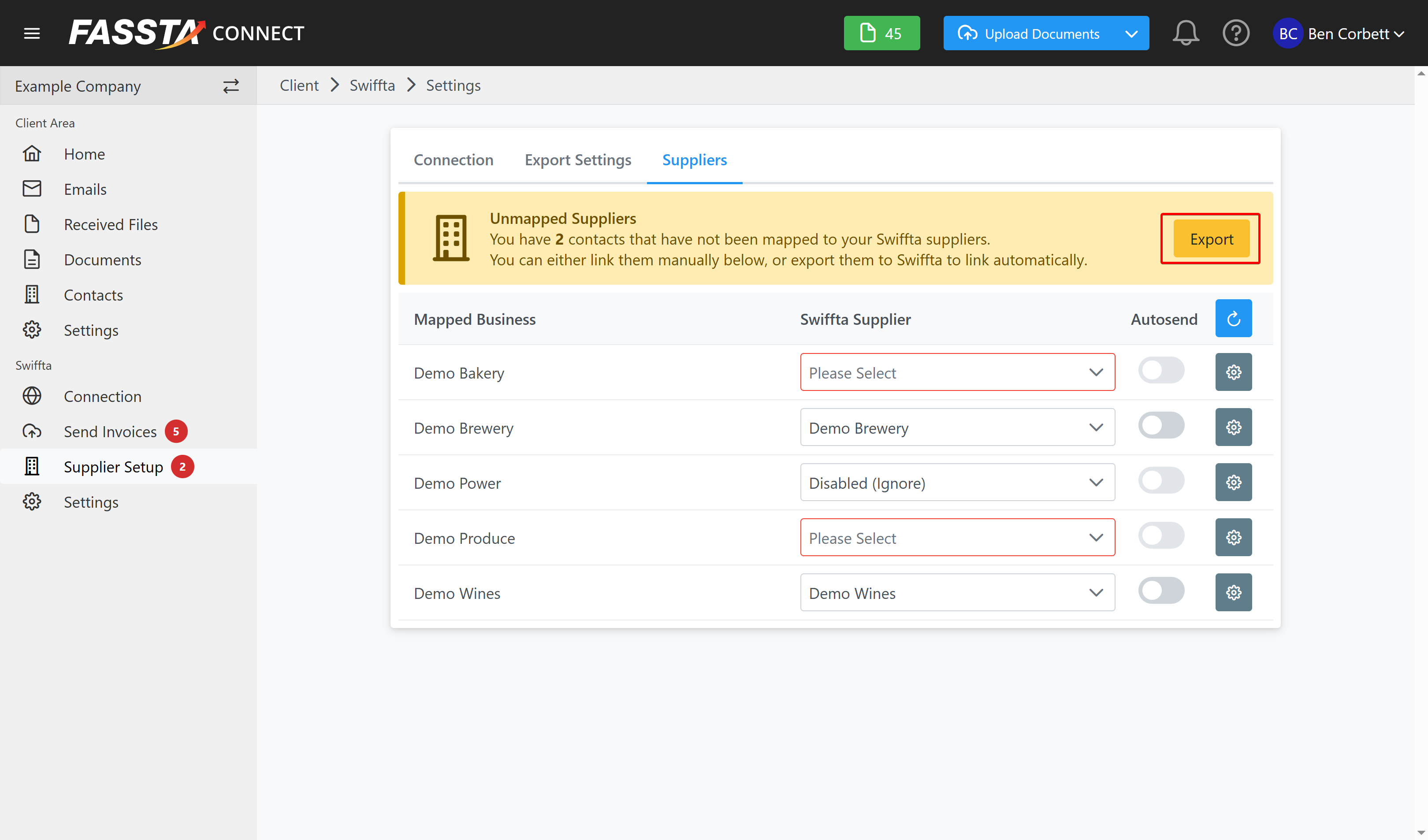Open Demo Bakery supplier dropdown
This screenshot has width=1428, height=840.
pyautogui.click(x=957, y=372)
